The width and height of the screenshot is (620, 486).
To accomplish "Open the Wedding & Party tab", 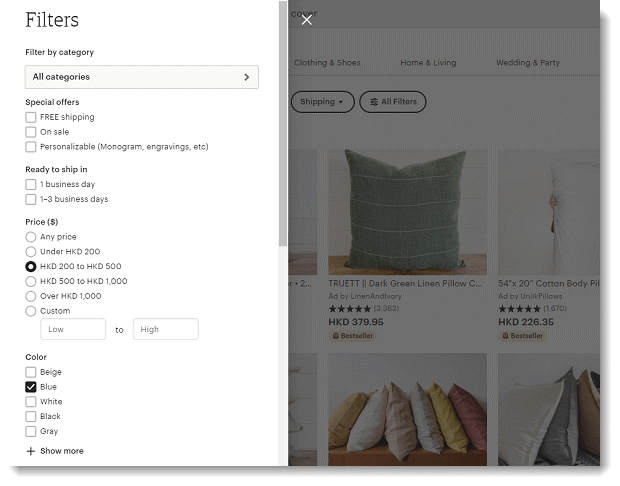I will [x=528, y=63].
